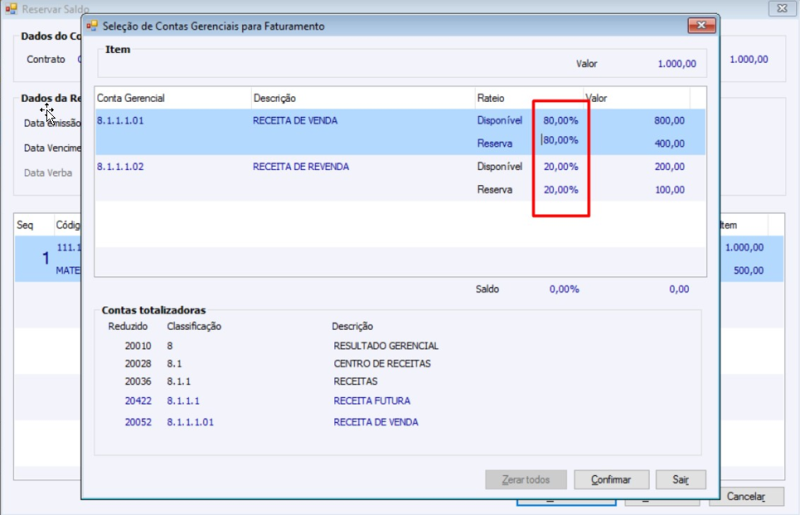
Task: Click the Saldo 0,00% percentage
Action: 564,289
